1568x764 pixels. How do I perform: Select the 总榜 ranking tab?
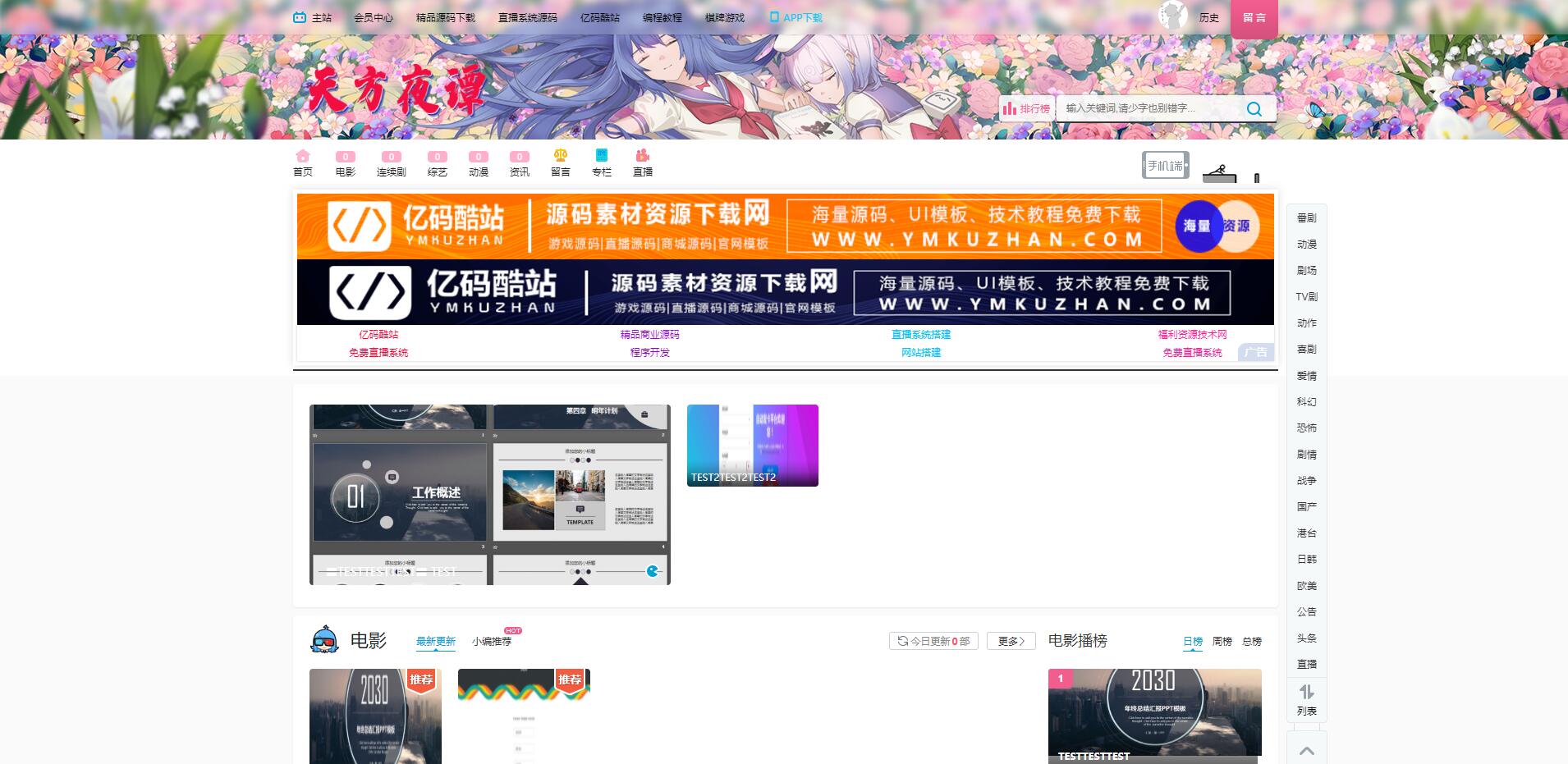click(1252, 641)
